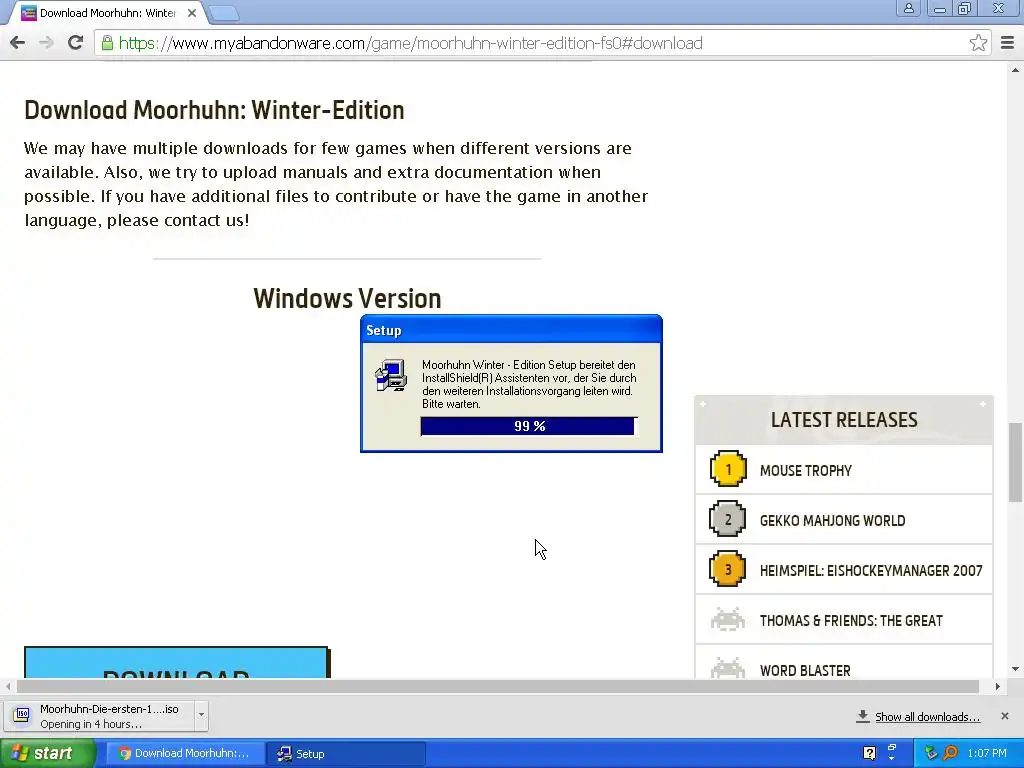The height and width of the screenshot is (768, 1024).
Task: Click invader icon beside Thomas & Friends
Action: (x=728, y=619)
